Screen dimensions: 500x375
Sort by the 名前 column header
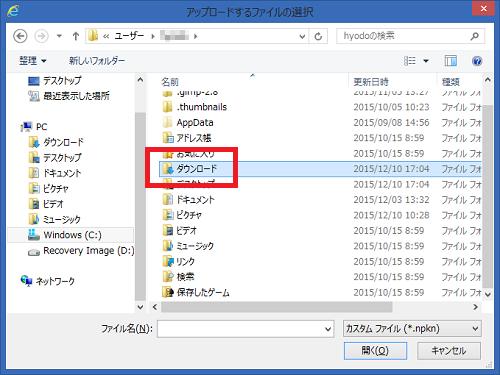pyautogui.click(x=170, y=82)
